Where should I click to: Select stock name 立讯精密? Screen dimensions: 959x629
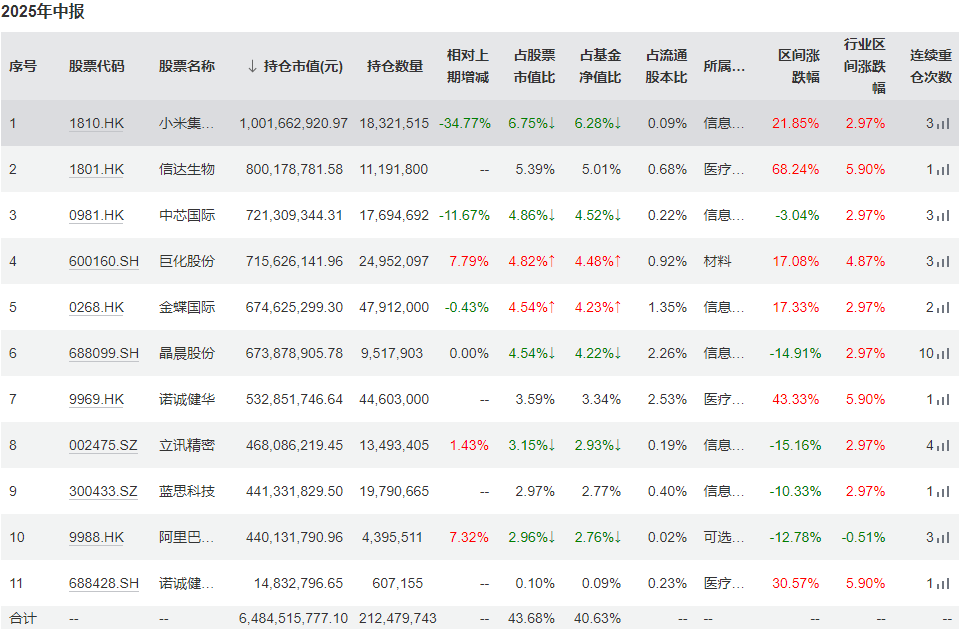coord(187,445)
